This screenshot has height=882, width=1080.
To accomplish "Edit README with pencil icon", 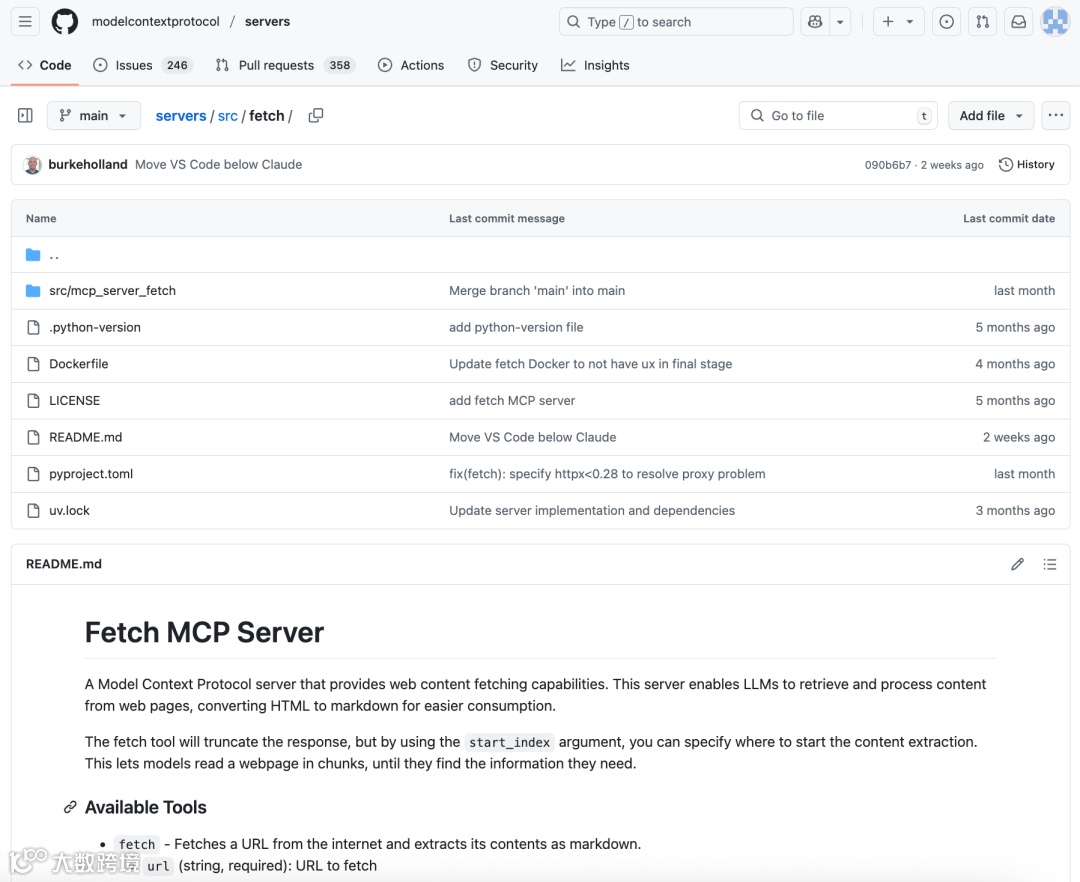I will coord(1017,564).
